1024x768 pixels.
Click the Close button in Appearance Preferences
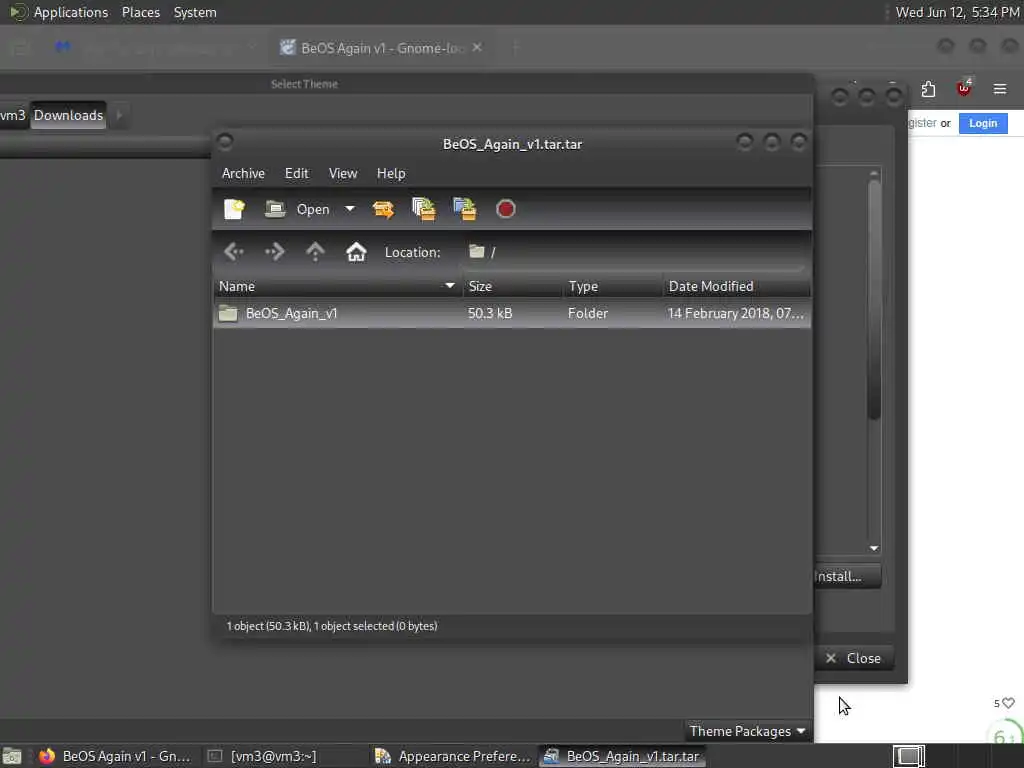click(854, 658)
